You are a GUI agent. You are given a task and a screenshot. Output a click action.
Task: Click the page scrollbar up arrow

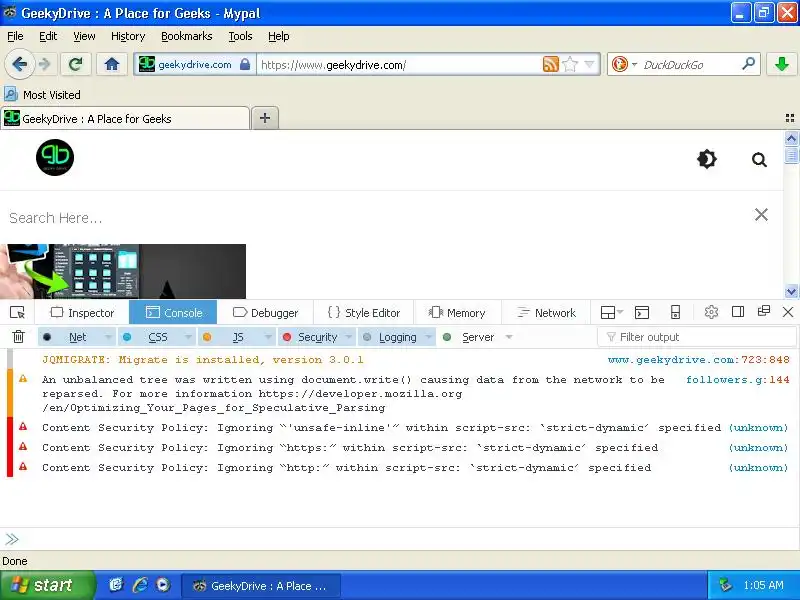(791, 138)
